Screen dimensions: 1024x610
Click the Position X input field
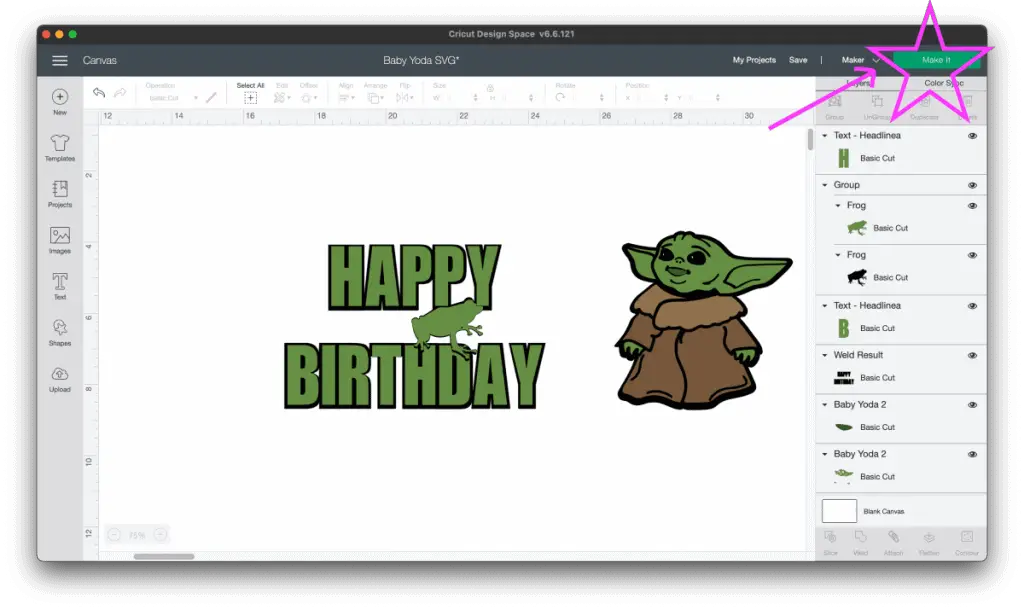point(645,98)
